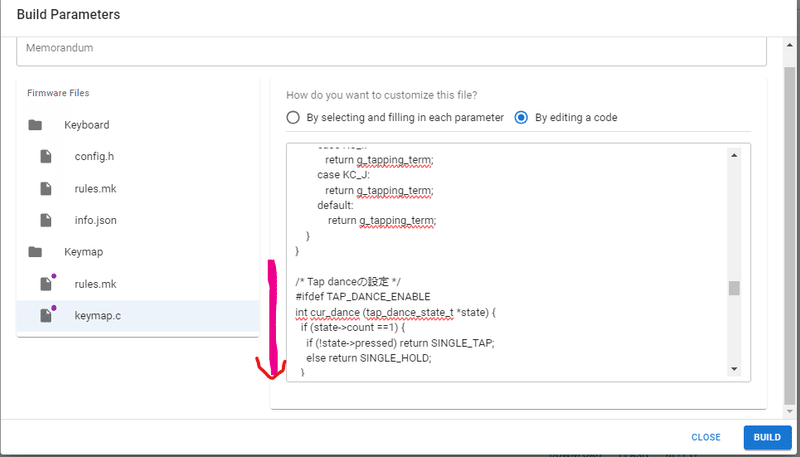Select 'By selecting and filling in each parameter'
800x457 pixels.
pos(293,117)
